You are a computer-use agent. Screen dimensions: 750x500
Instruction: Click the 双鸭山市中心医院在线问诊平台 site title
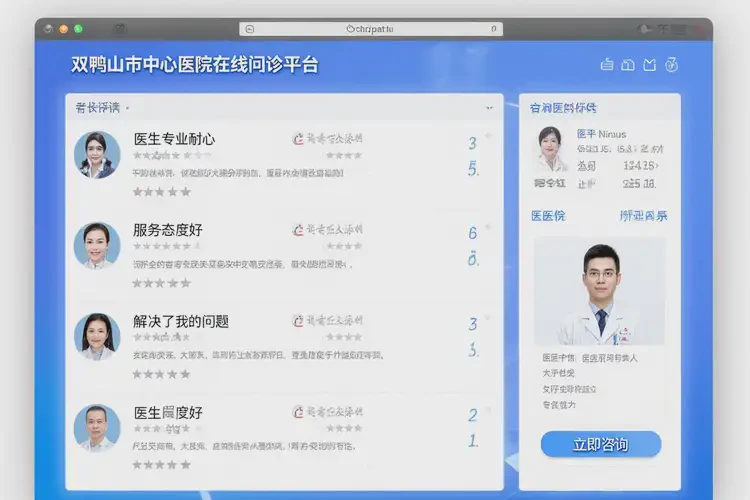point(195,65)
